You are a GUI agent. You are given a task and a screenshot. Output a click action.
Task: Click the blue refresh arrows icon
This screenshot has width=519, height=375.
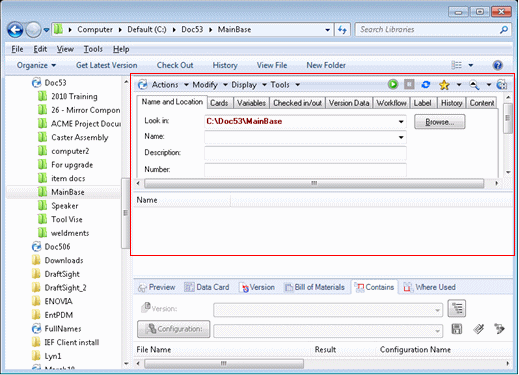pos(426,85)
